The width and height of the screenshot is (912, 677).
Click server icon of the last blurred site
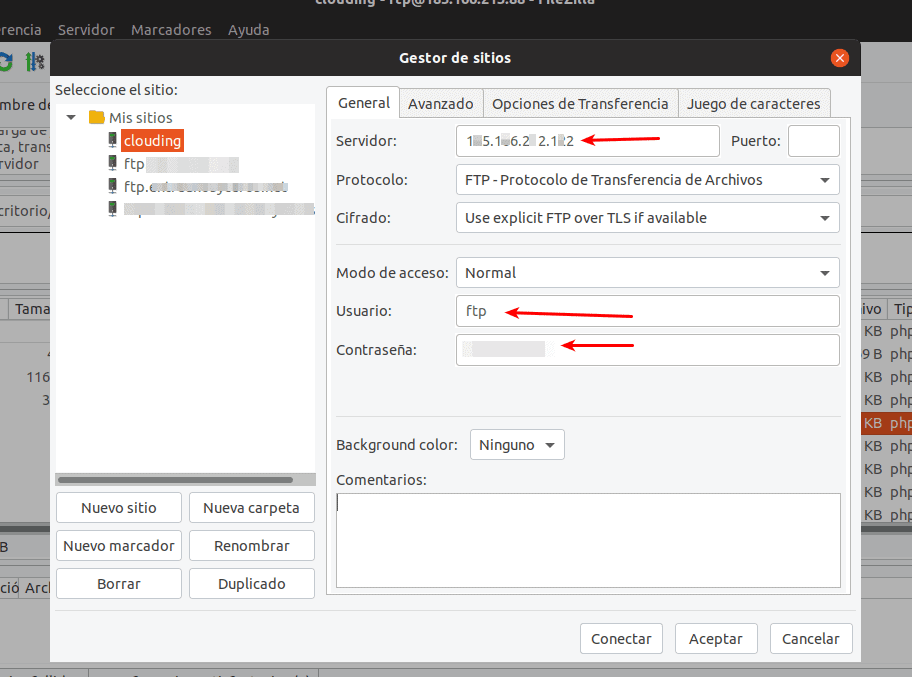(113, 208)
